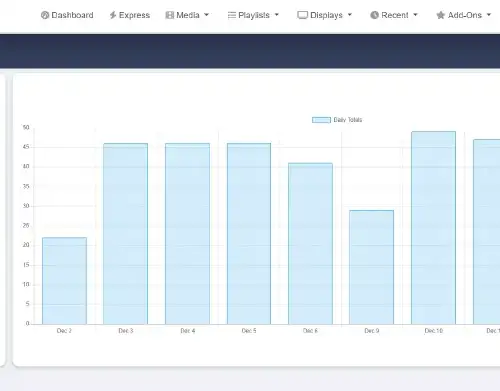
Task: Click the Dec 4 axis label
Action: pyautogui.click(x=188, y=331)
